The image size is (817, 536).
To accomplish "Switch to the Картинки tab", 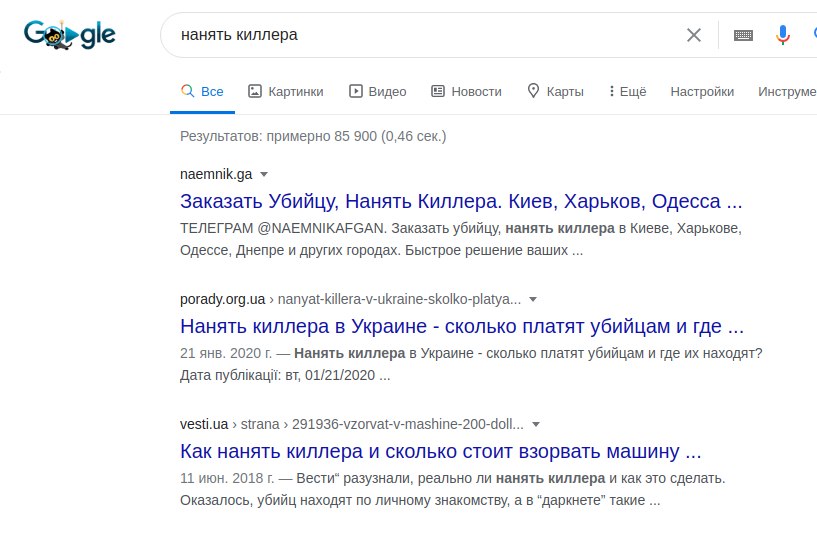I will [286, 92].
